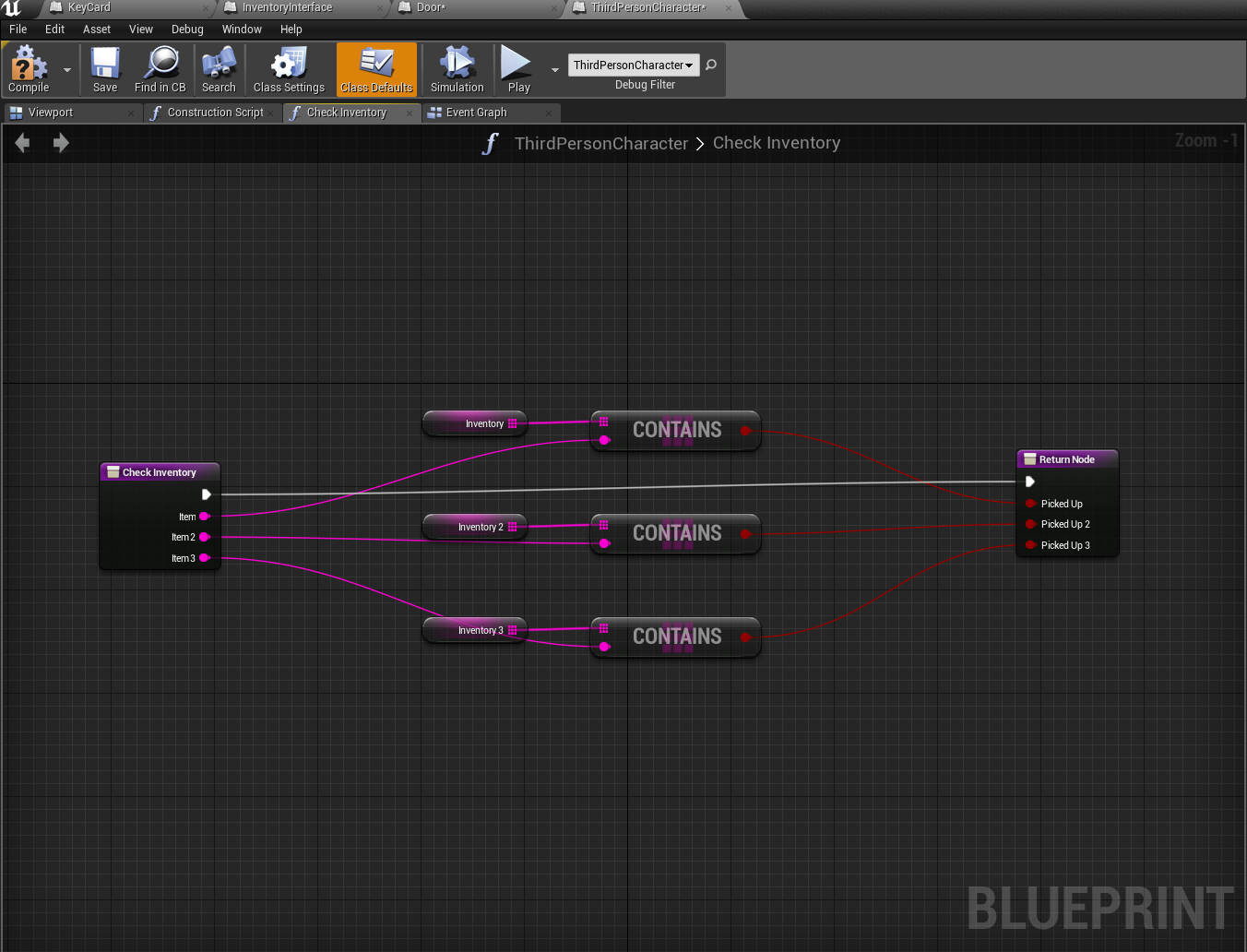
Task: Open Search with the binoculars icon
Action: tap(219, 69)
